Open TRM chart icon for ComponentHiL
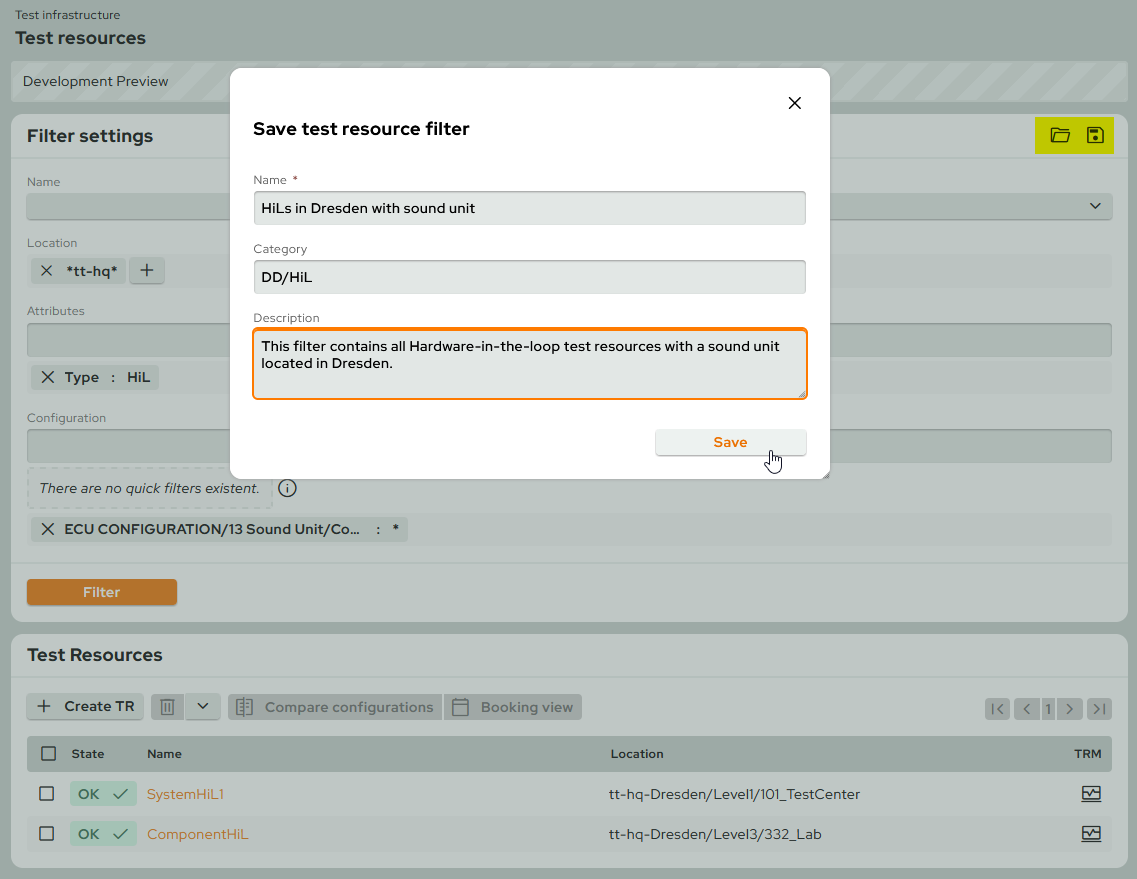This screenshot has width=1137, height=879. point(1091,834)
